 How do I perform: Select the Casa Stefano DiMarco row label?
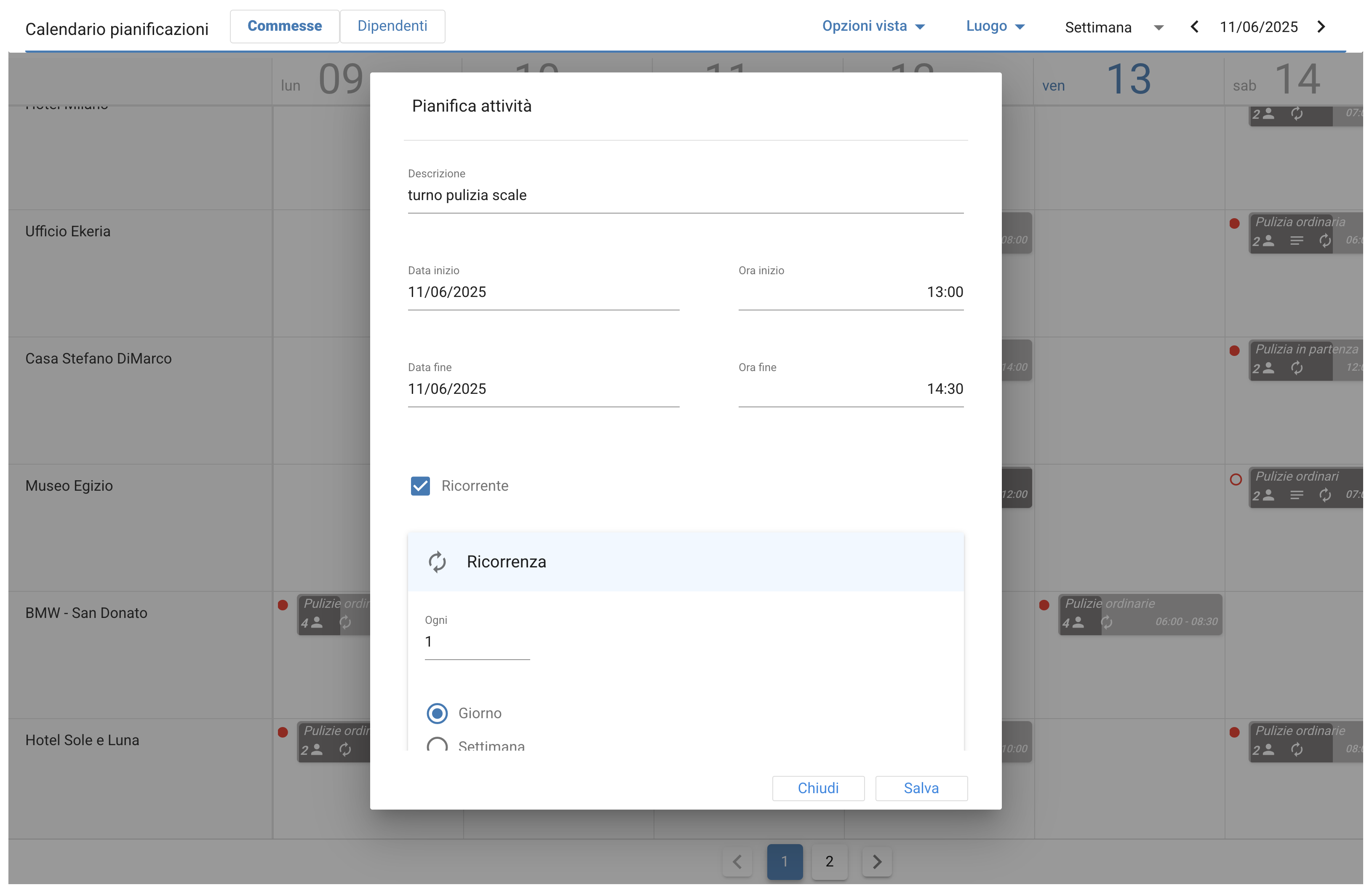pos(99,358)
